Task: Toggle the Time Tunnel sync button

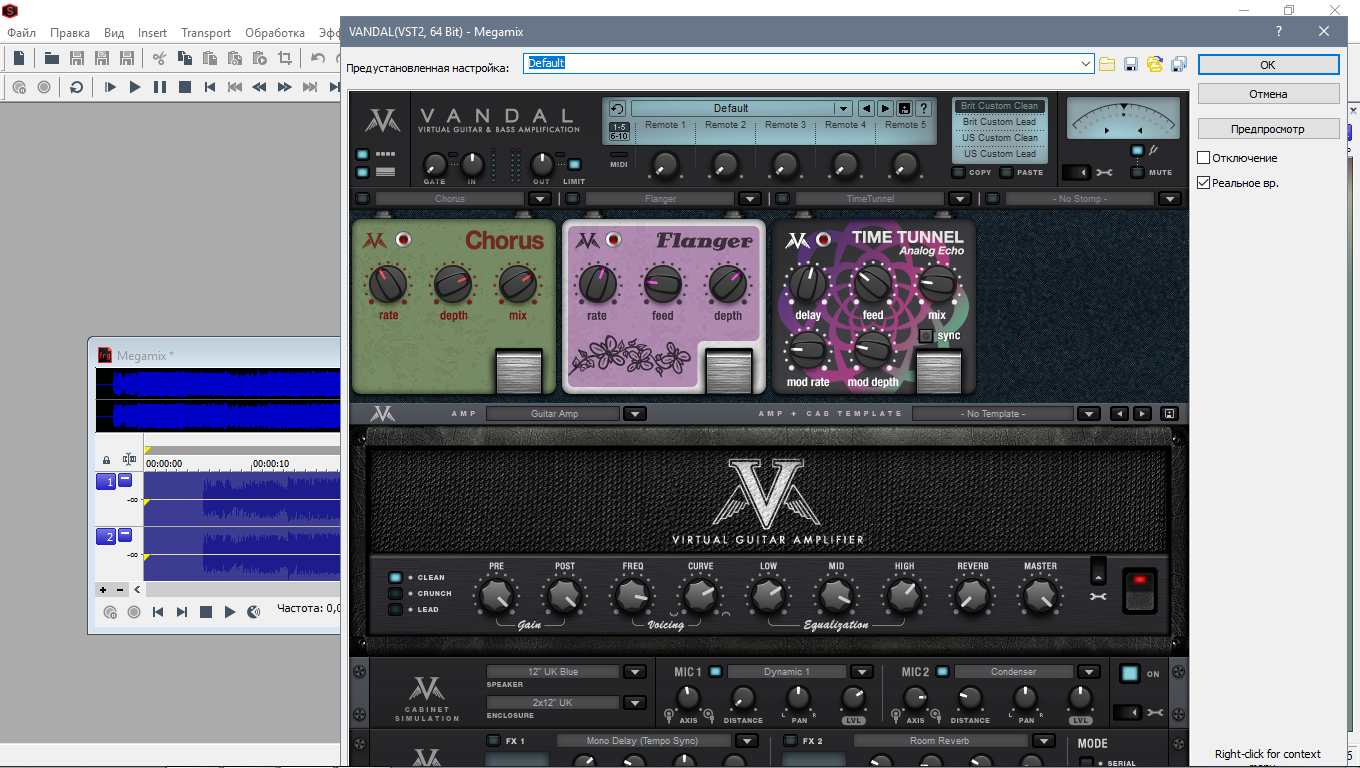Action: tap(925, 336)
